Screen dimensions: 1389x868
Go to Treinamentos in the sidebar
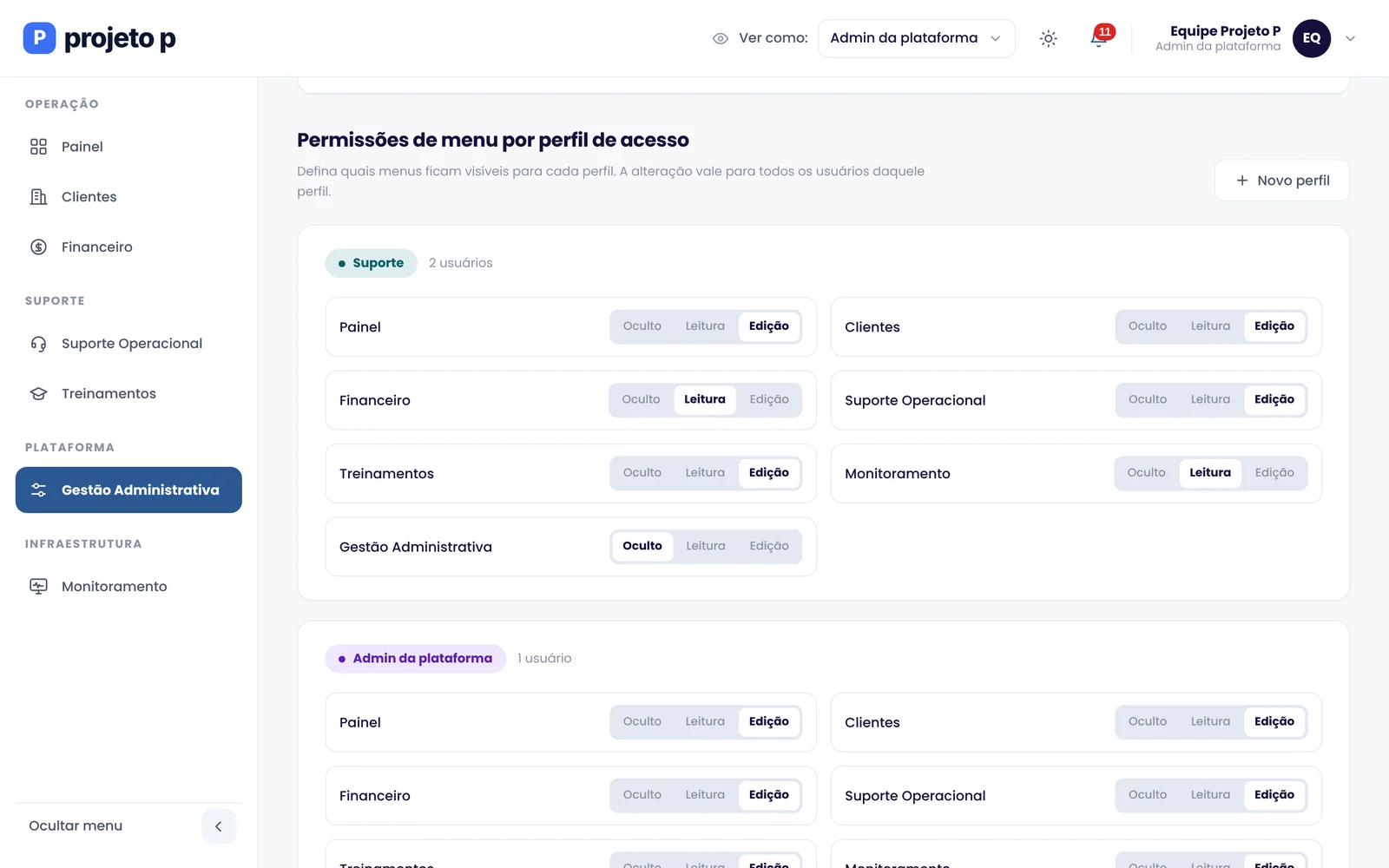click(x=128, y=394)
